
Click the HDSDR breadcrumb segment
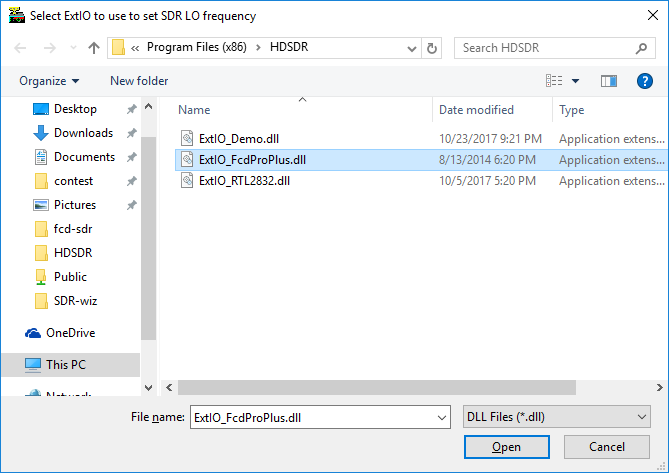point(289,47)
